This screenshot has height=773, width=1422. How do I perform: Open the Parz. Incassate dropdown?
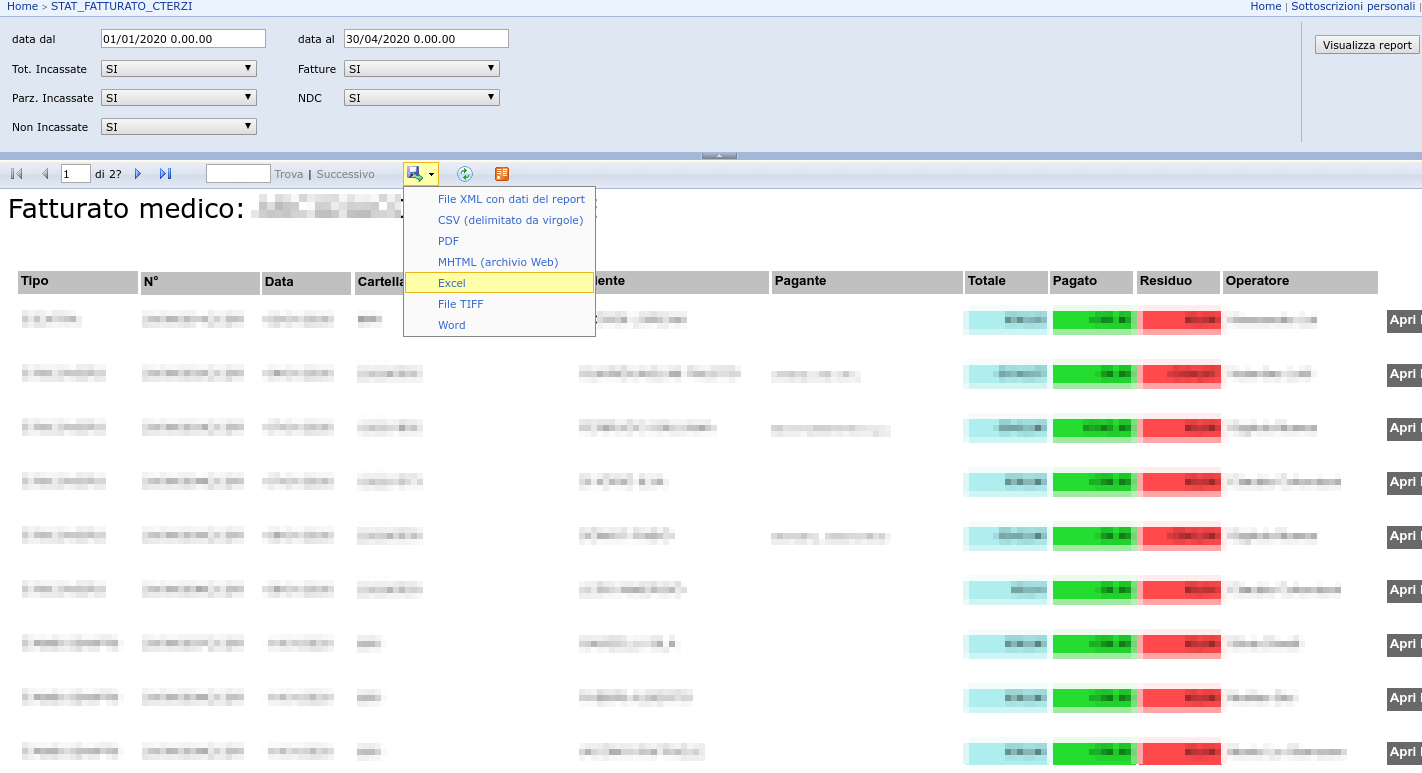pyautogui.click(x=179, y=98)
